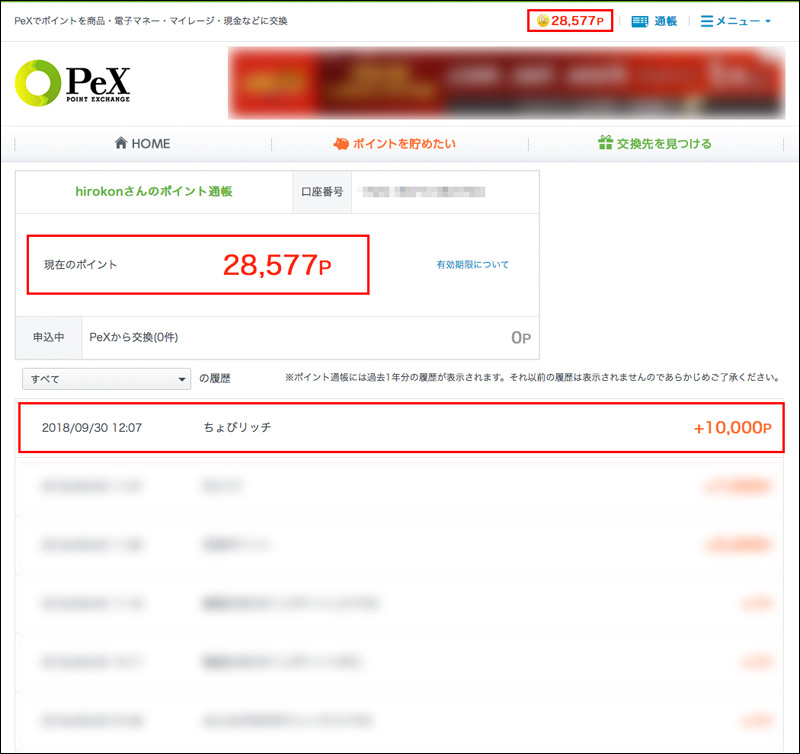Click the 現在のポイント label
The image size is (800, 754).
point(81,264)
